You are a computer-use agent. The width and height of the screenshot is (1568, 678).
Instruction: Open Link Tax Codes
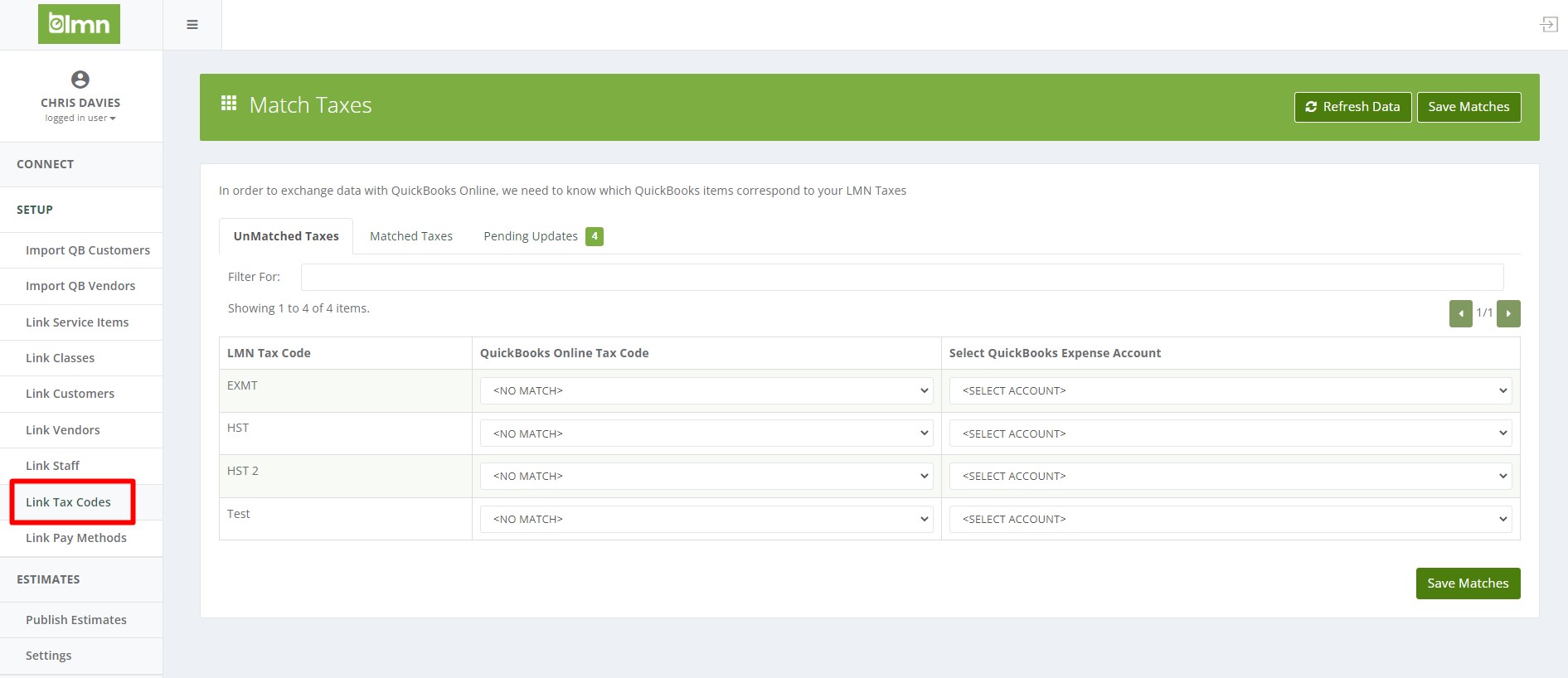coord(81,502)
